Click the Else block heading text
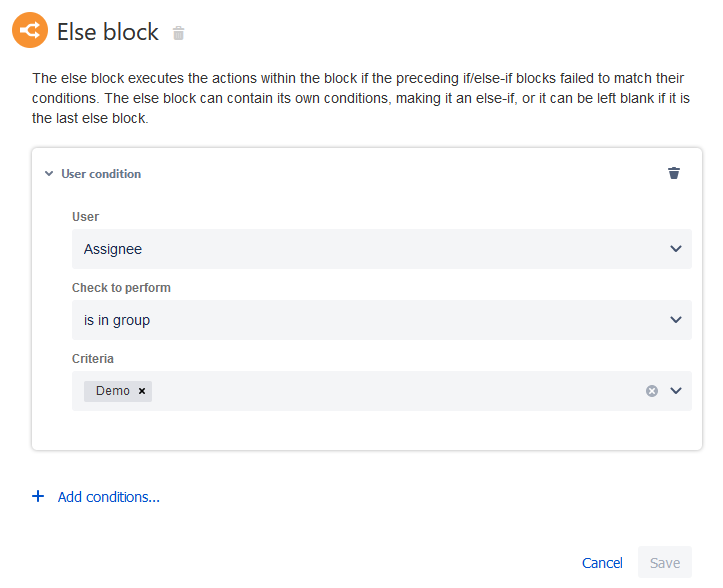 [x=108, y=32]
